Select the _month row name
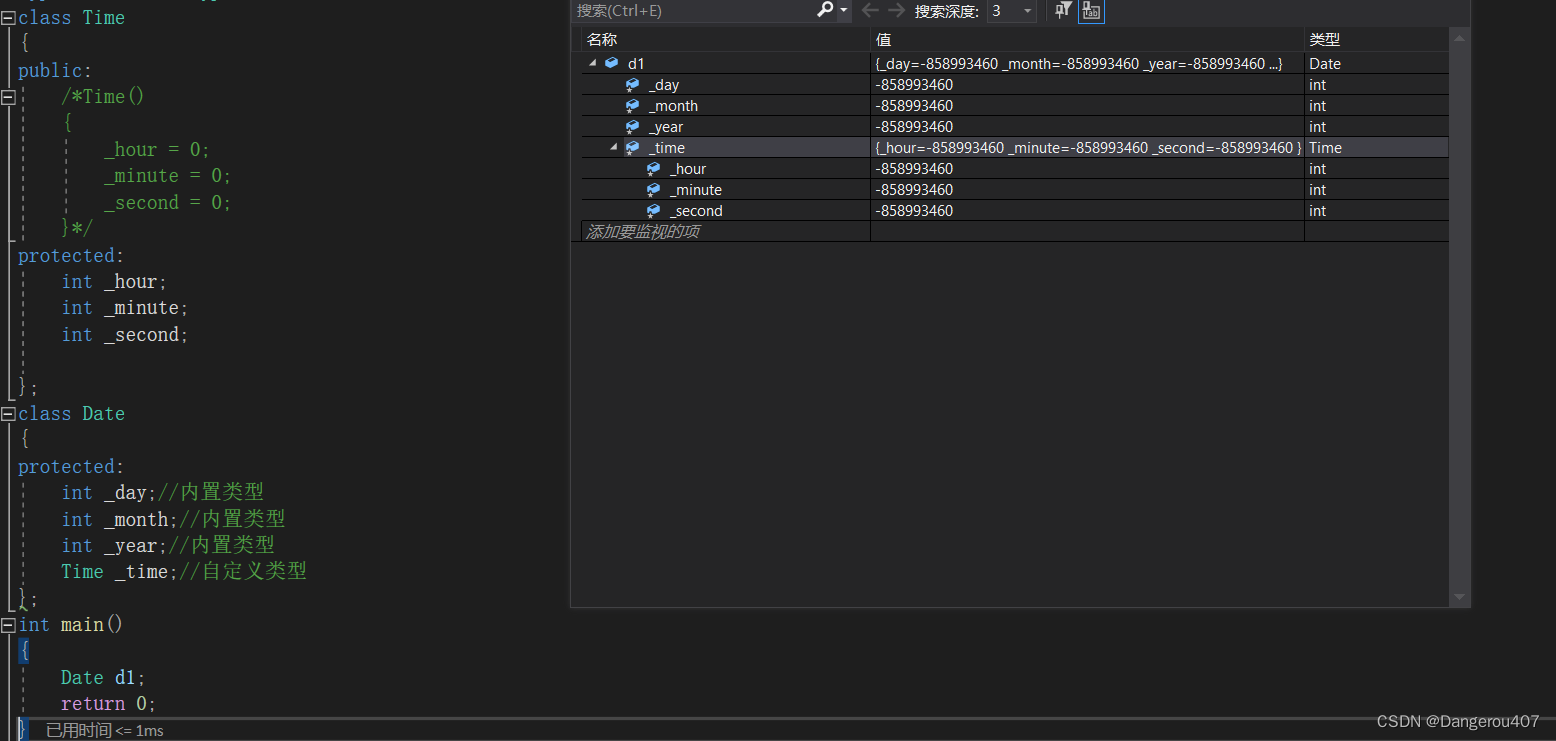The image size is (1556, 741). [x=673, y=106]
